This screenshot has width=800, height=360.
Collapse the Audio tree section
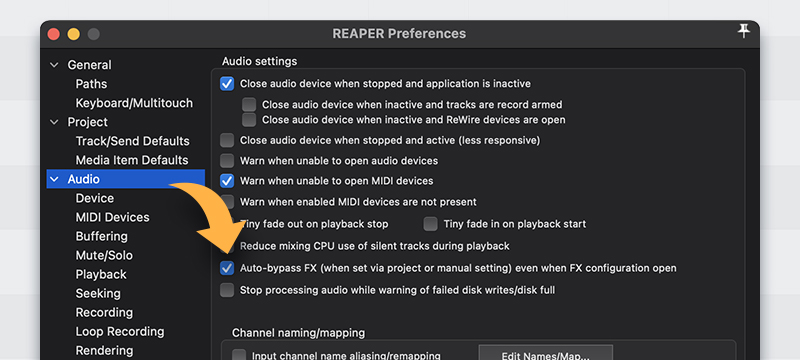tap(54, 179)
